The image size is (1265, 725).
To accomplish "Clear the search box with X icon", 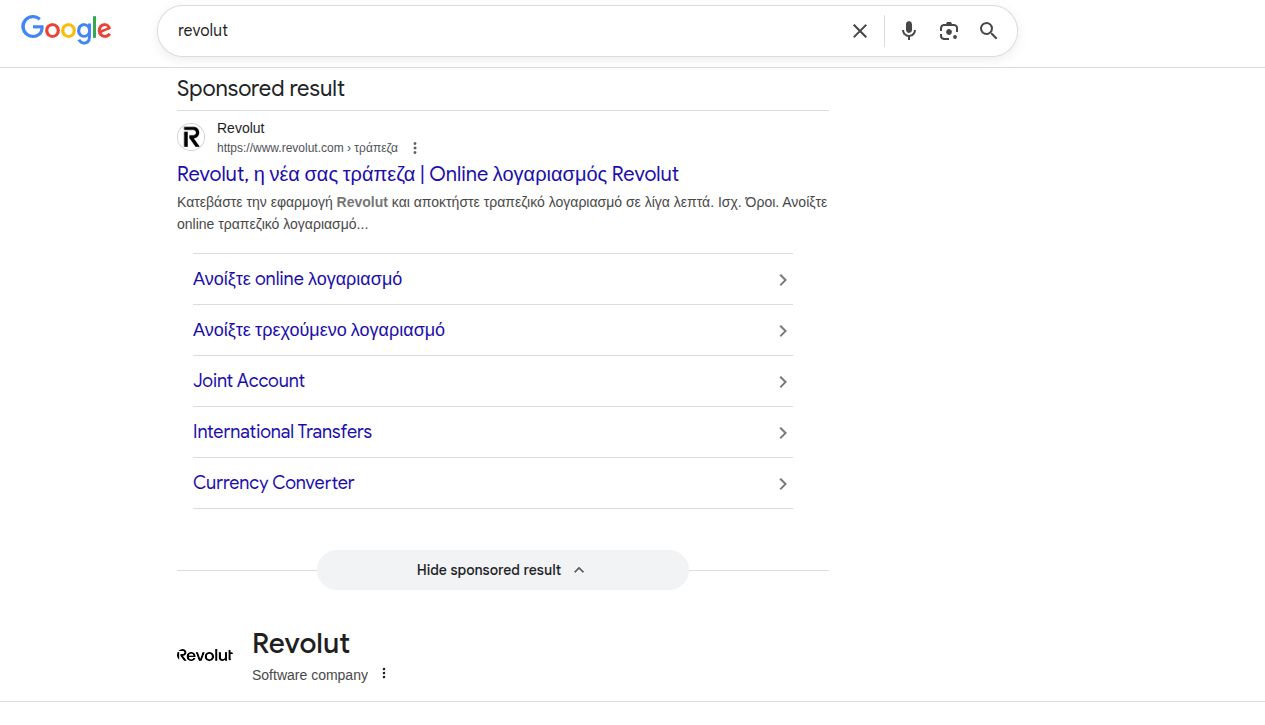I will click(859, 31).
